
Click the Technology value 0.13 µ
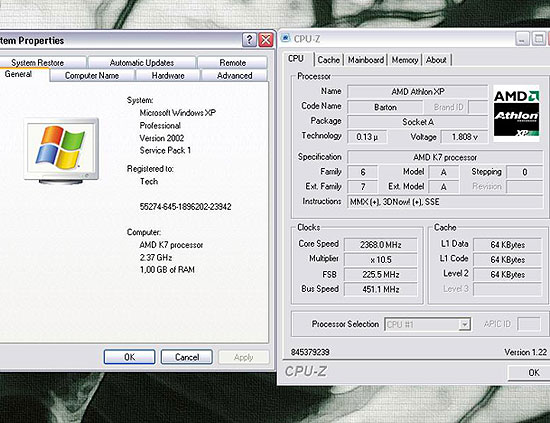click(367, 137)
